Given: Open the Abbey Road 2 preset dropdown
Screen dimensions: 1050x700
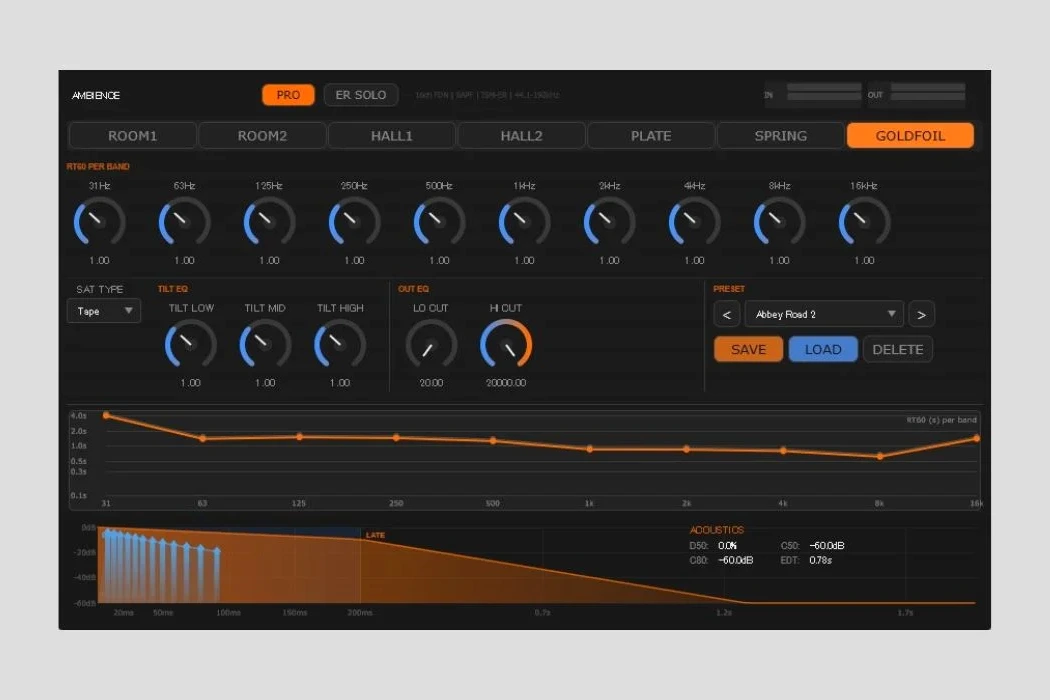Looking at the screenshot, I should pyautogui.click(x=824, y=314).
